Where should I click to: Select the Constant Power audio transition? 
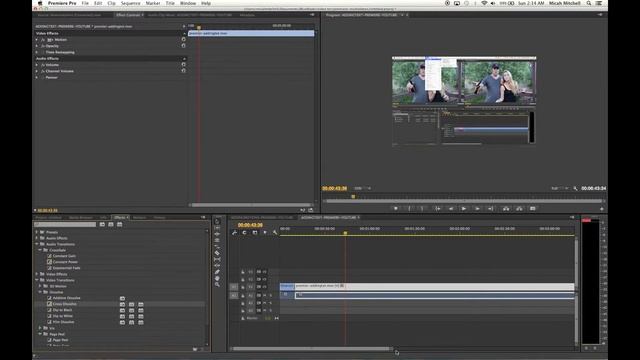pyautogui.click(x=65, y=262)
